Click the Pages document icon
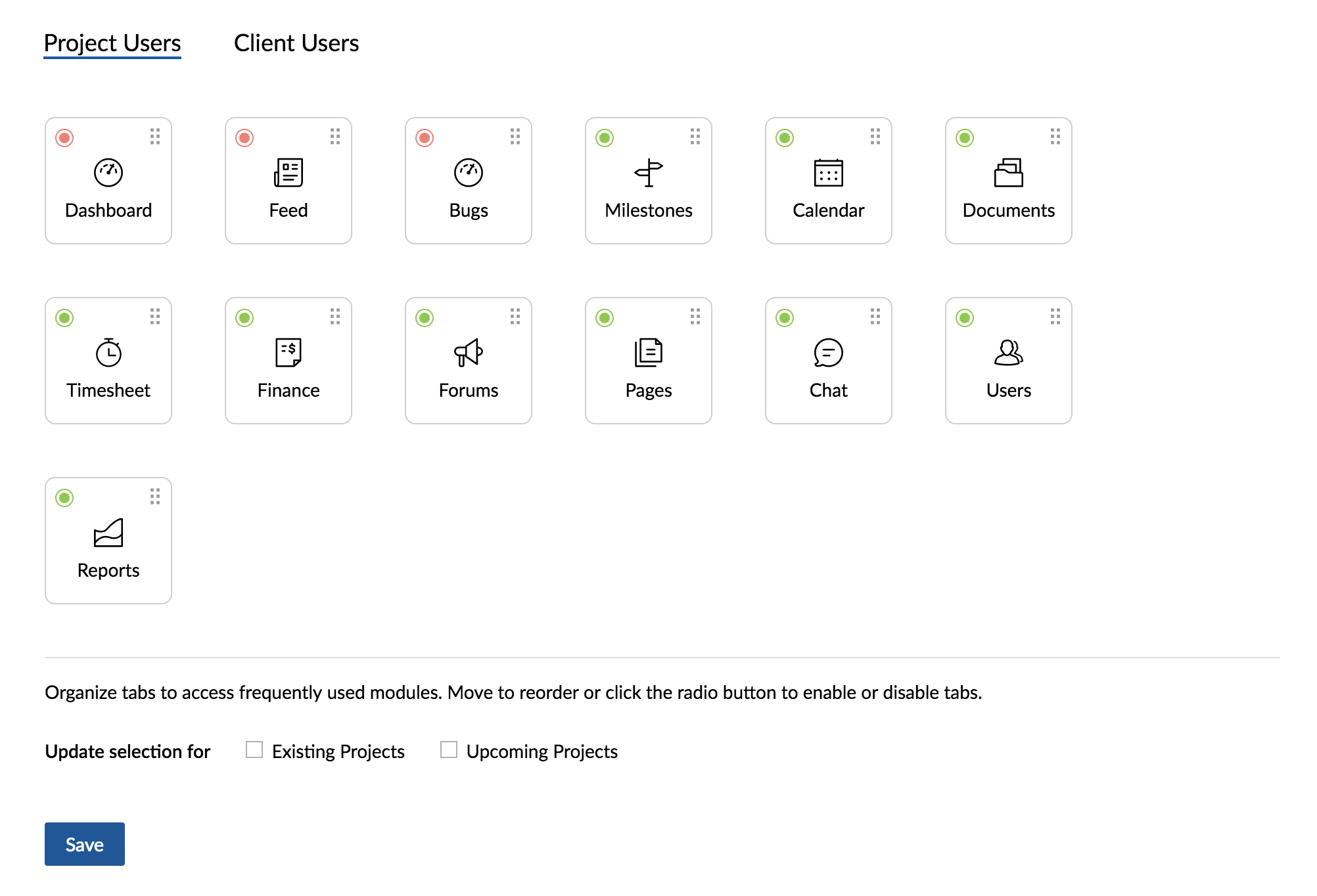This screenshot has height=896, width=1317. [649, 353]
